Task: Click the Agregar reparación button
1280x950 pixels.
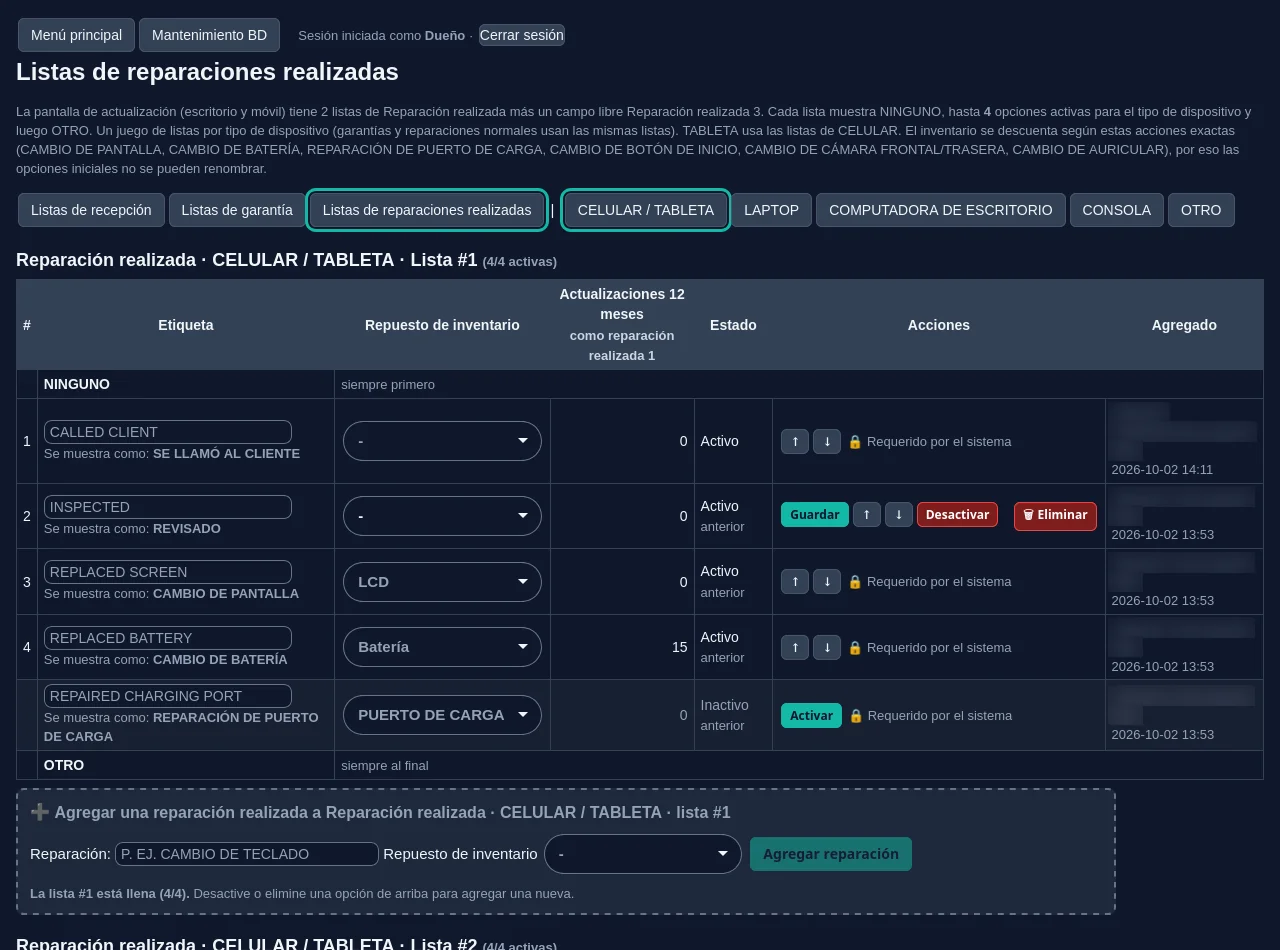Action: (831, 854)
